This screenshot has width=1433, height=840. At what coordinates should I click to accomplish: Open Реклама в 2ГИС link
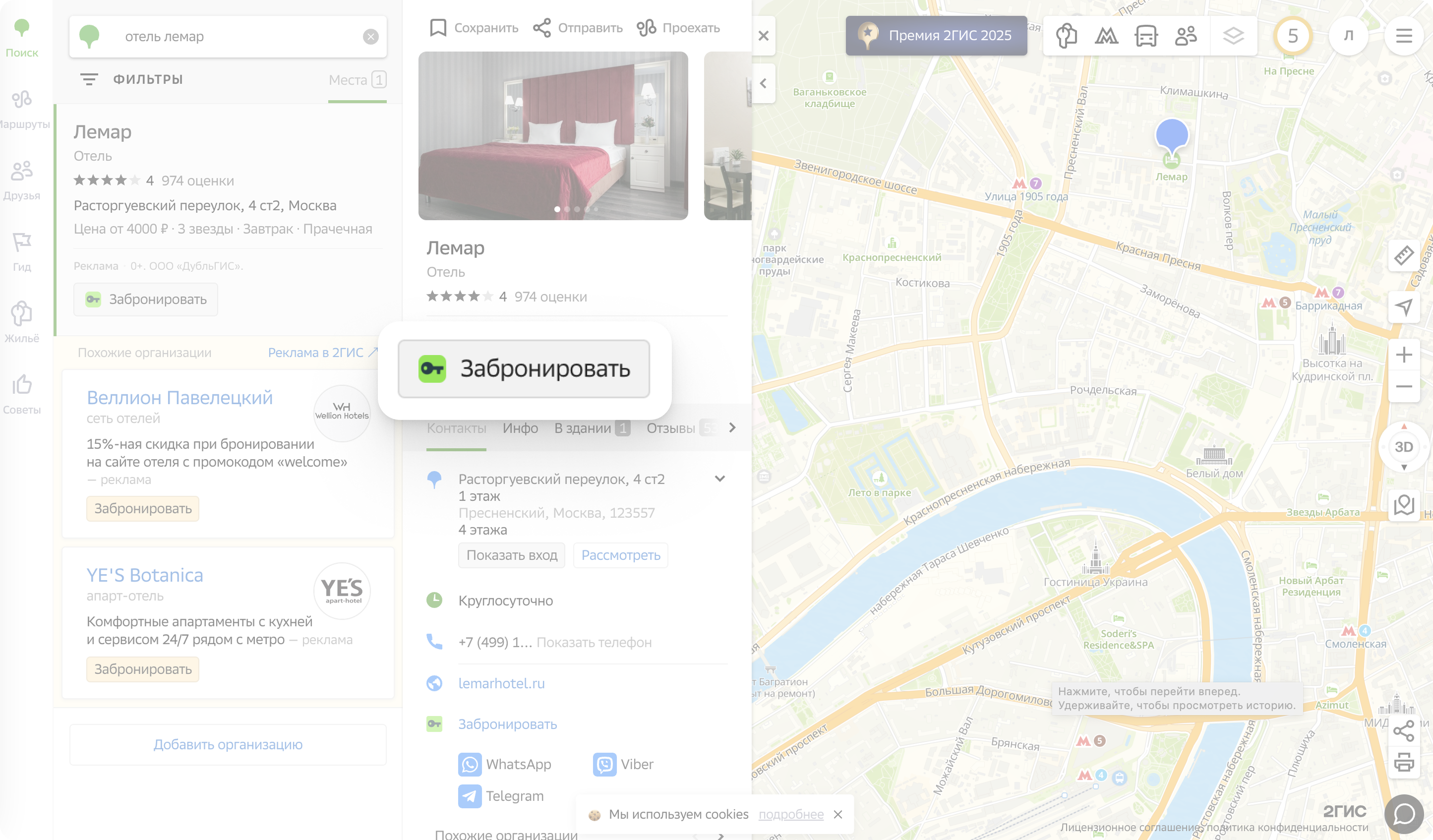click(322, 353)
